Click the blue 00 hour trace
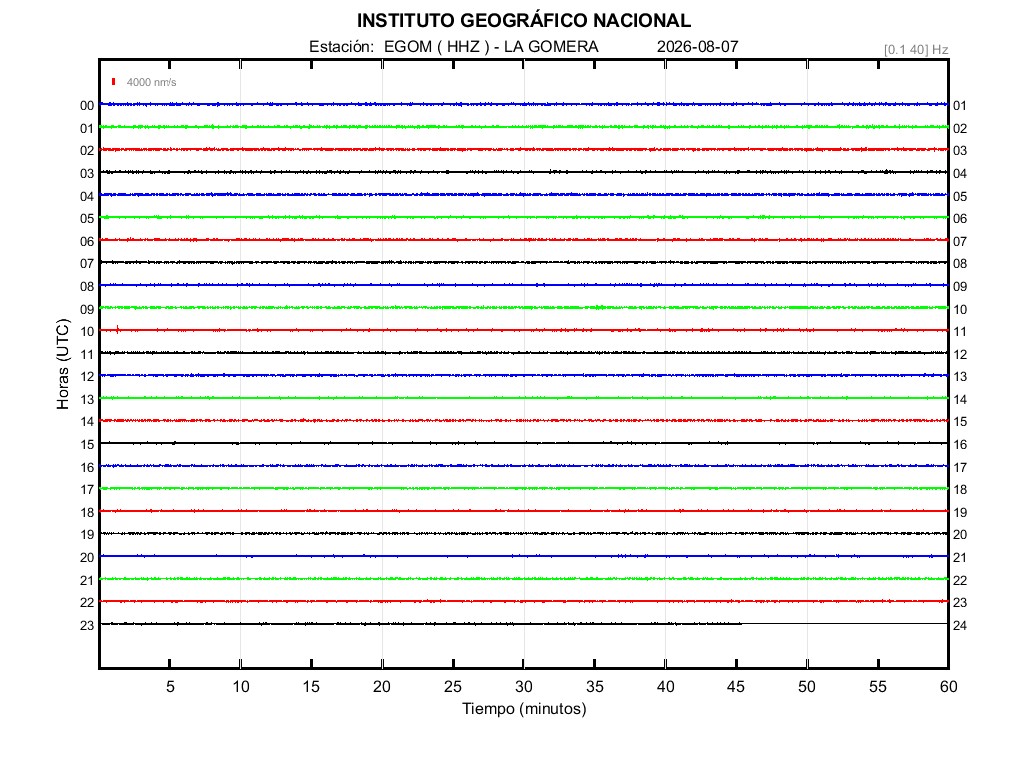This screenshot has height=768, width=1024. [524, 104]
